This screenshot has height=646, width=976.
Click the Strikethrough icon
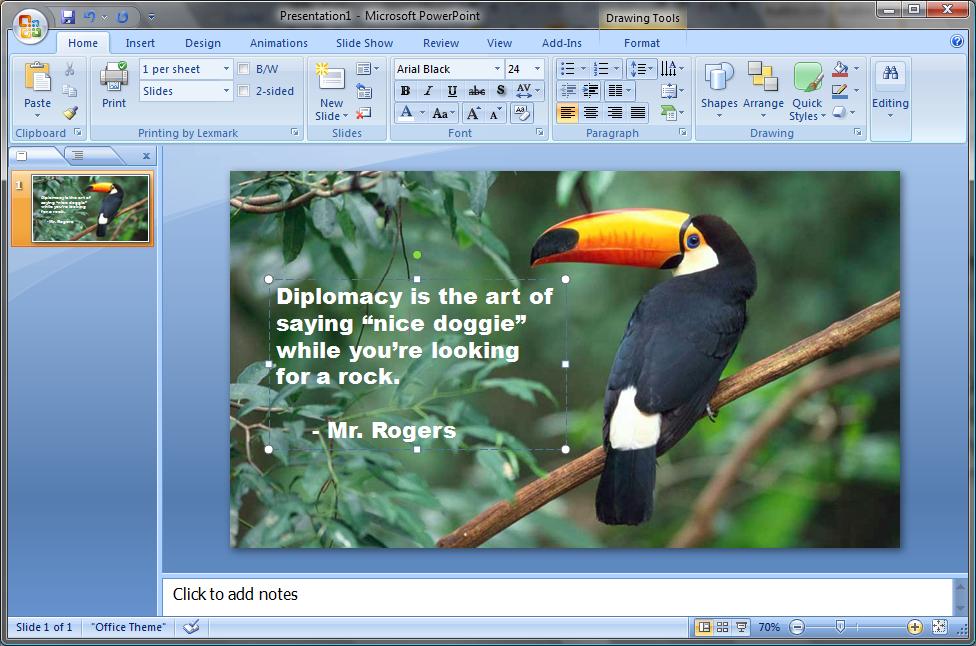[x=478, y=91]
